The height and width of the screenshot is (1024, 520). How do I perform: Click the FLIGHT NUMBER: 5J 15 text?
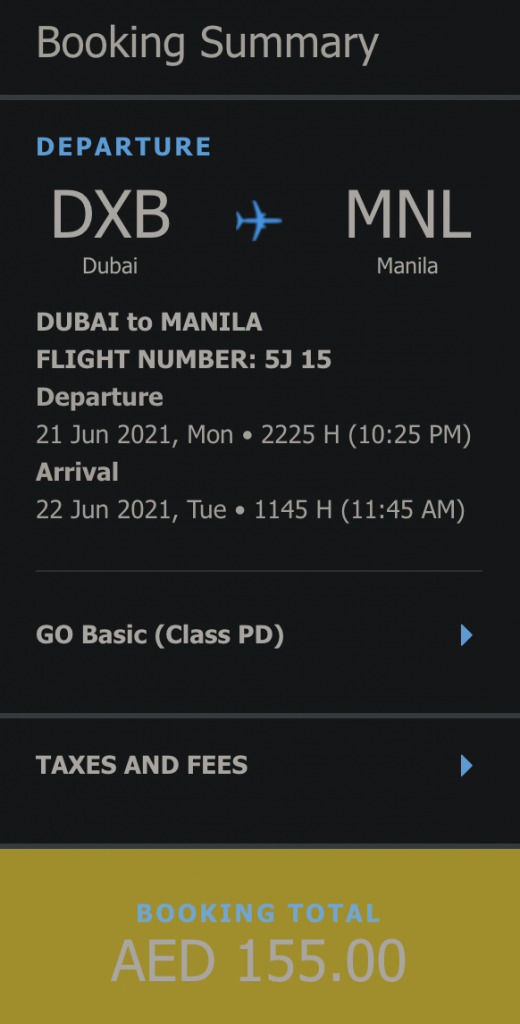coord(184,360)
